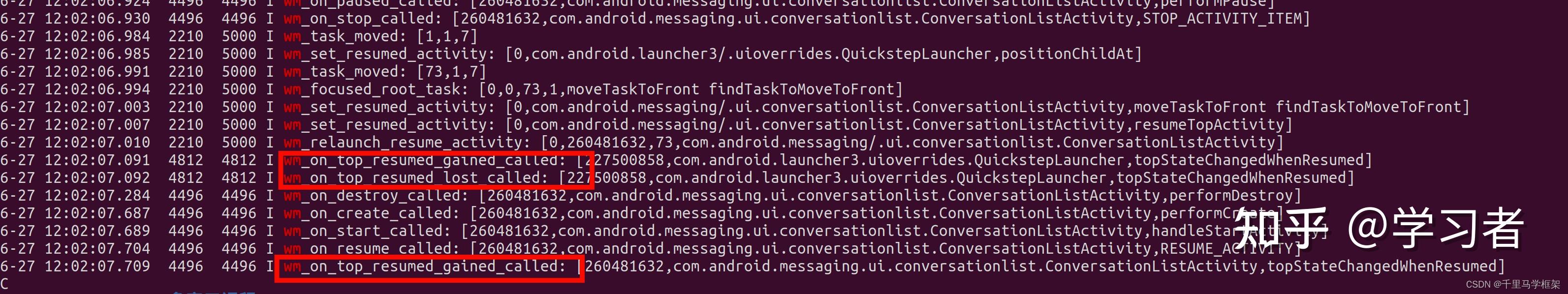Click the wm_on_stop_called log line
This screenshot has width=1568, height=294.
(x=655, y=19)
